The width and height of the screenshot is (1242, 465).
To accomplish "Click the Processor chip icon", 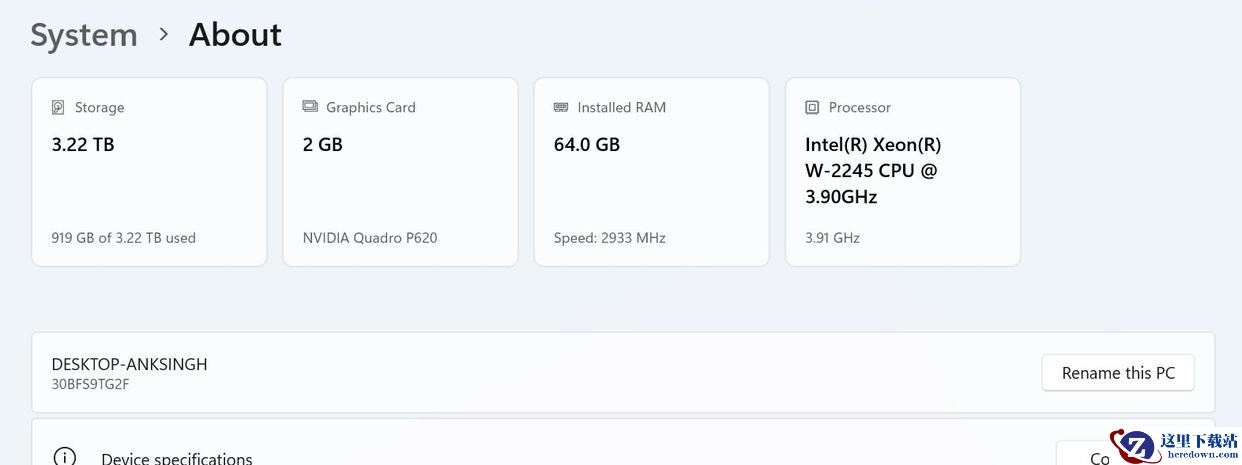I will pyautogui.click(x=812, y=107).
